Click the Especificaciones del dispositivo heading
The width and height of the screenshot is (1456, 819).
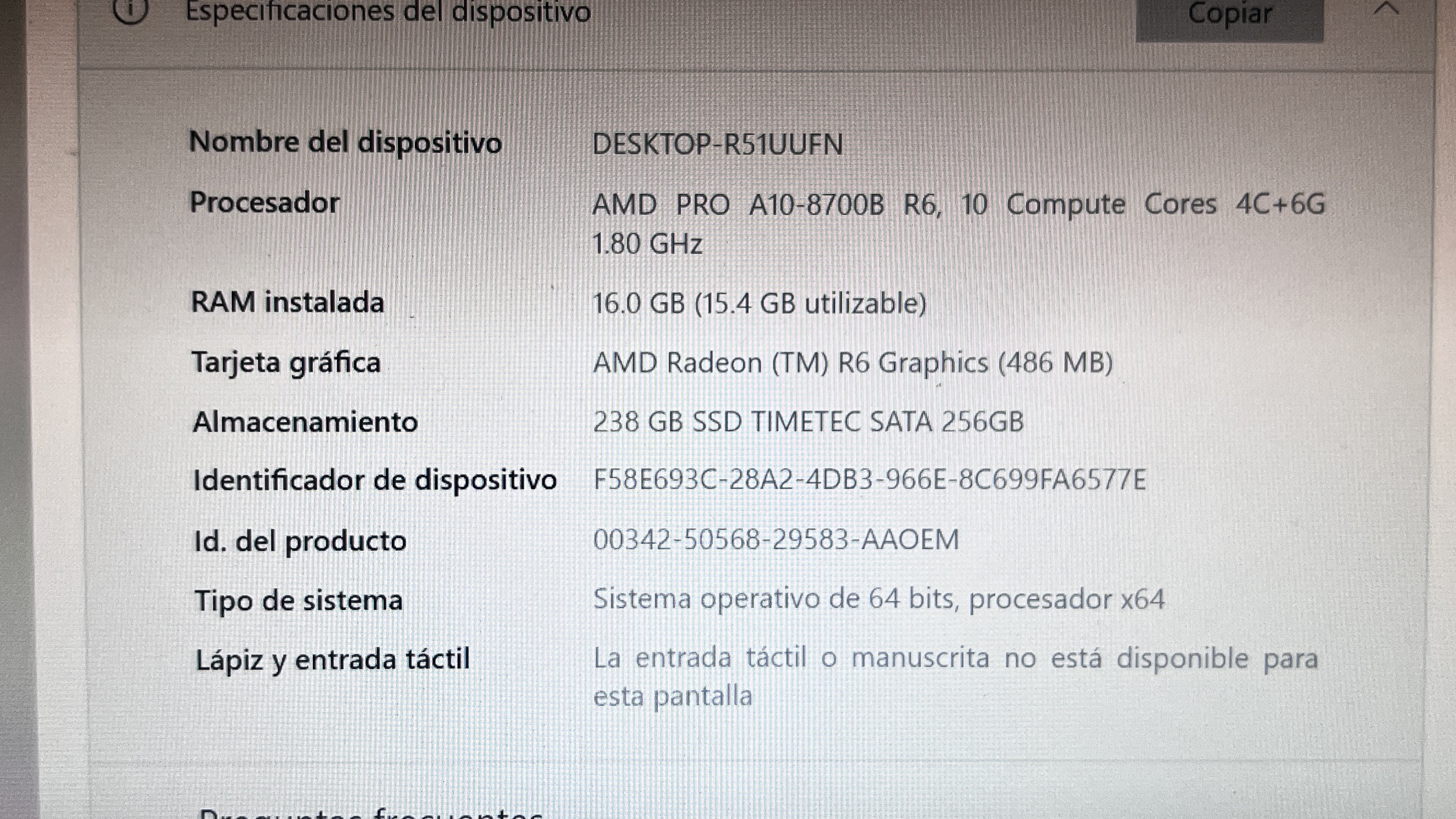point(388,11)
